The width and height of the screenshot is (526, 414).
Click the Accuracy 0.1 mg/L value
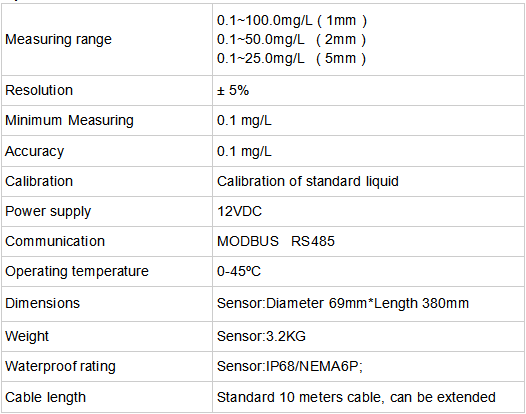pos(244,151)
